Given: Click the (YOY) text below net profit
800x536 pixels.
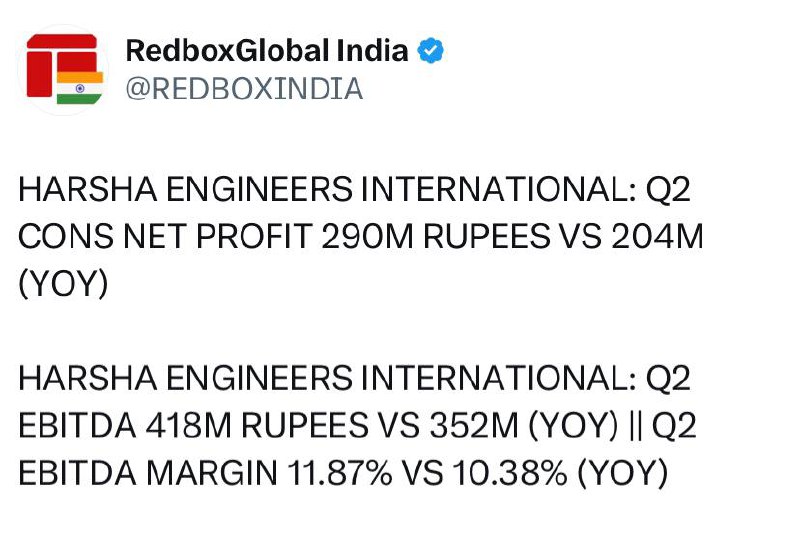Looking at the screenshot, I should click(x=63, y=284).
